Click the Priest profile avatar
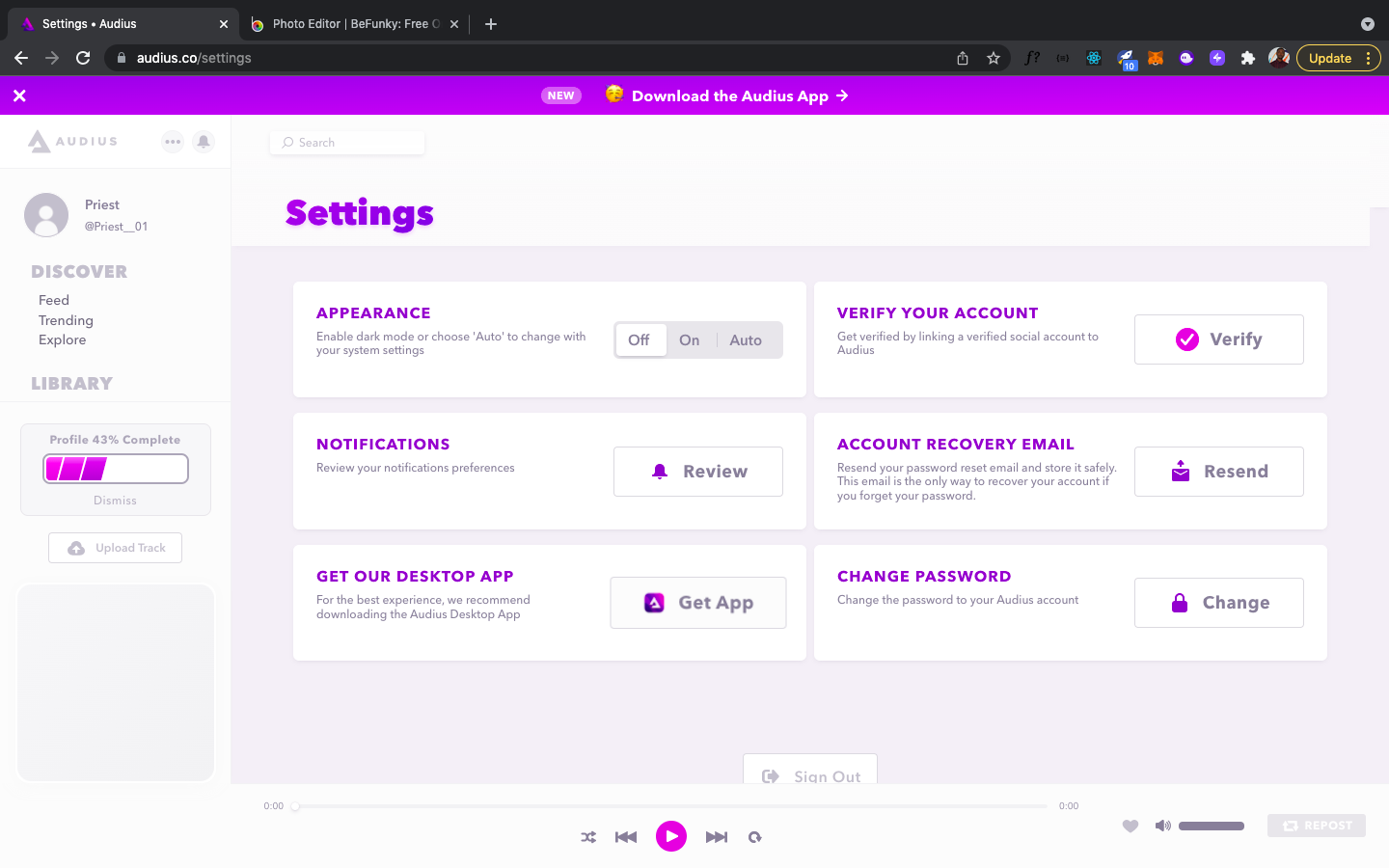The width and height of the screenshot is (1389, 868). pyautogui.click(x=46, y=214)
